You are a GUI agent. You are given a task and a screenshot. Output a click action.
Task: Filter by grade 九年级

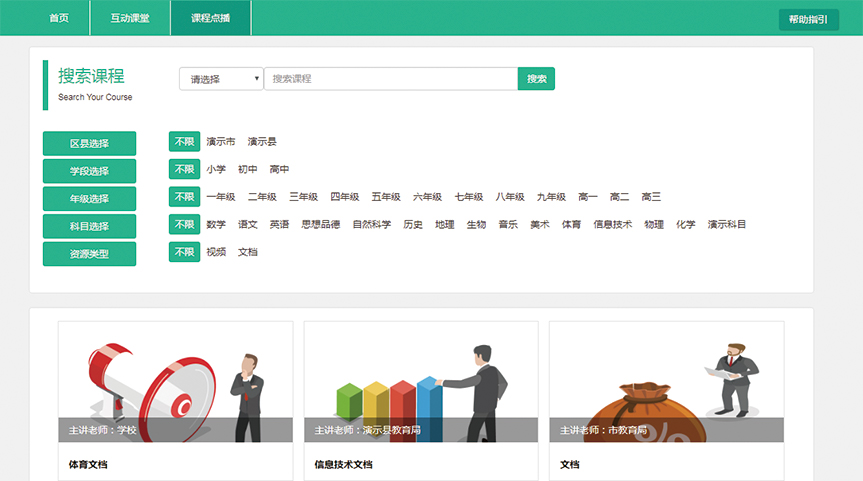click(551, 196)
